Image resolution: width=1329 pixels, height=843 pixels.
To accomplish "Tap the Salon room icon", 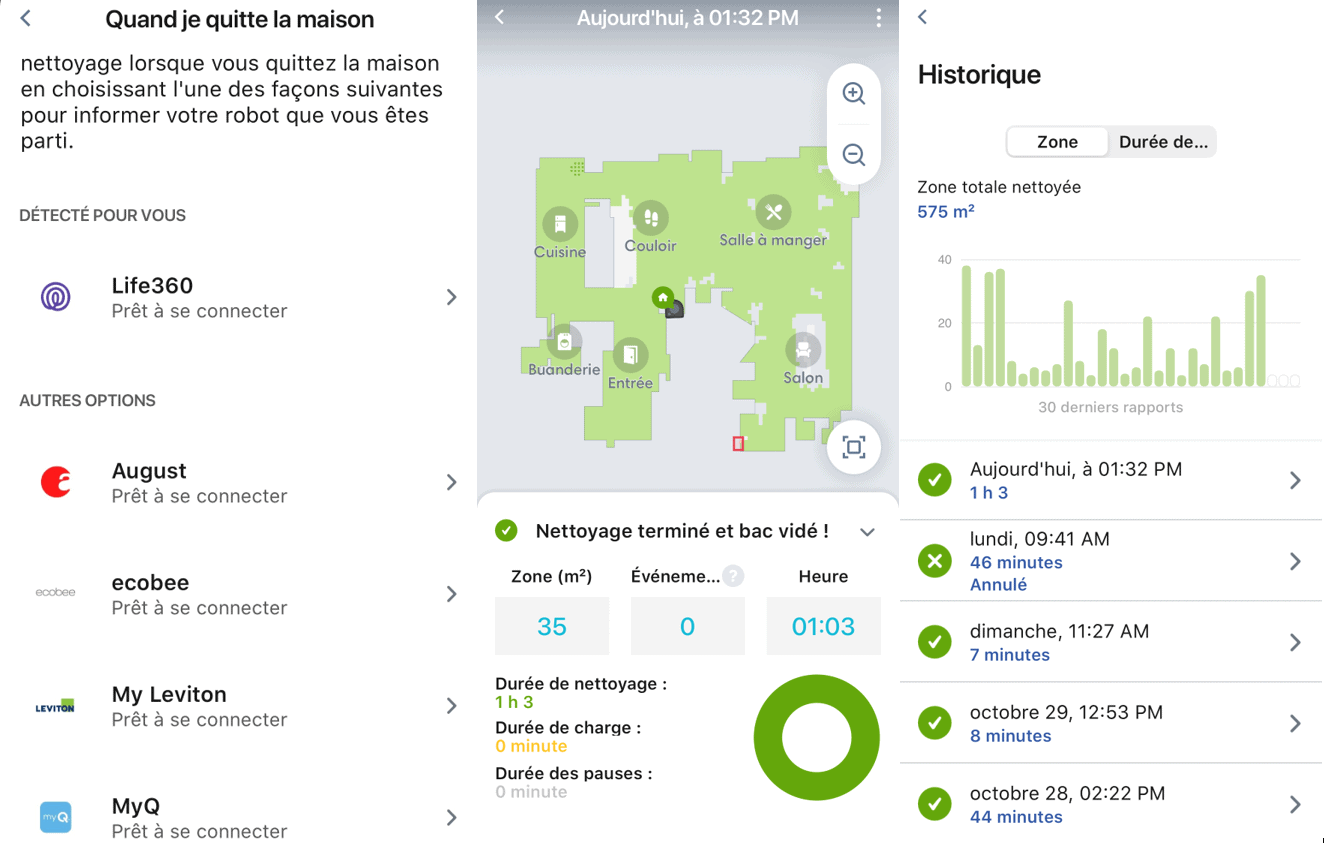I will [803, 351].
